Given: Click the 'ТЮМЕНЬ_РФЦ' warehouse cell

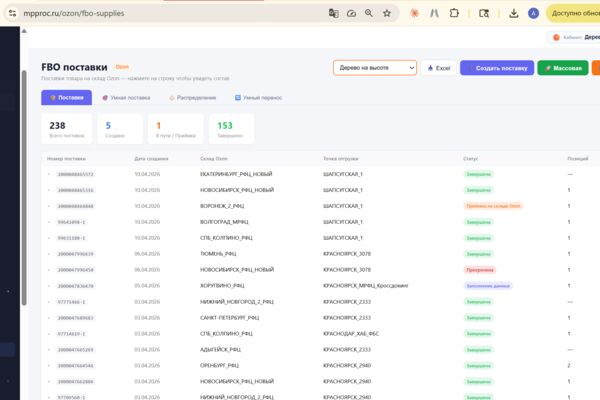Looking at the screenshot, I should tap(218, 254).
